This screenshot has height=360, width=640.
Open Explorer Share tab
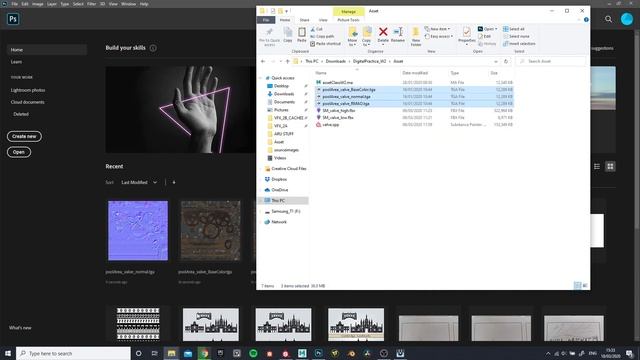[x=304, y=20]
